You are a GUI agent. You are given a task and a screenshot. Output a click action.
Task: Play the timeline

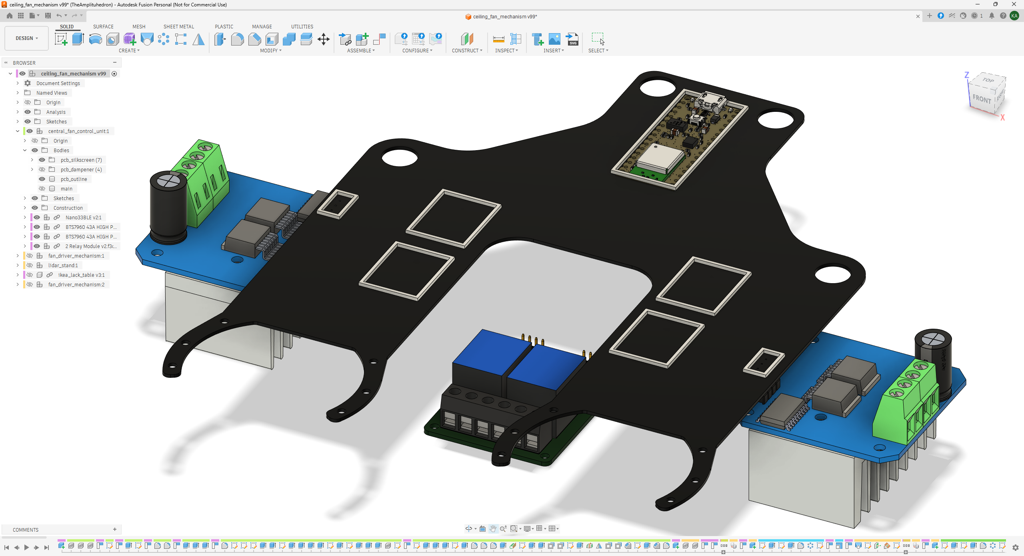click(x=27, y=548)
